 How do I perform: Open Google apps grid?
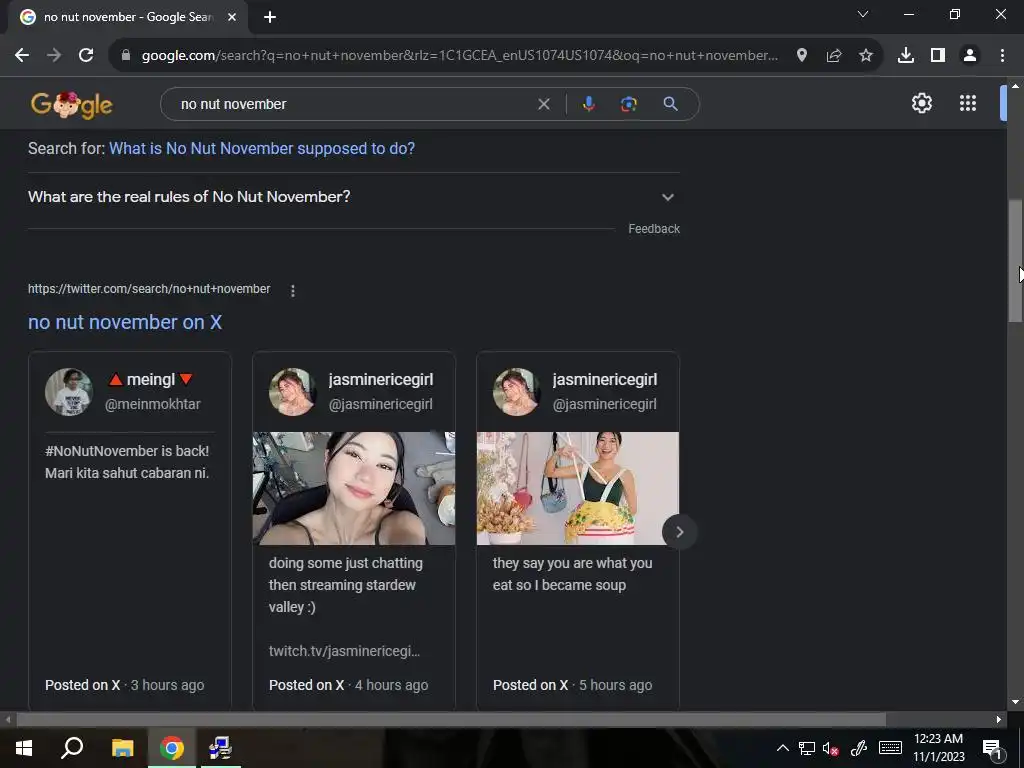968,103
